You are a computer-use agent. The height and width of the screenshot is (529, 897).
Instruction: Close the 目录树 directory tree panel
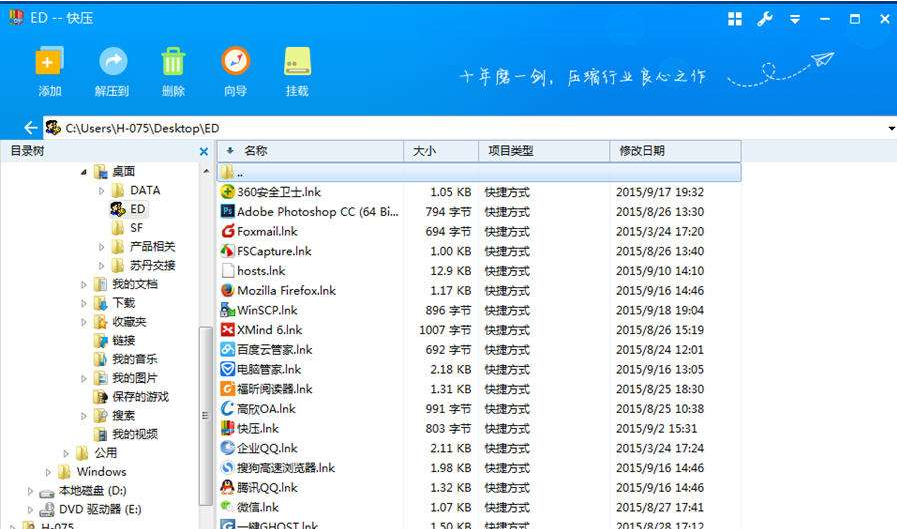[x=204, y=152]
